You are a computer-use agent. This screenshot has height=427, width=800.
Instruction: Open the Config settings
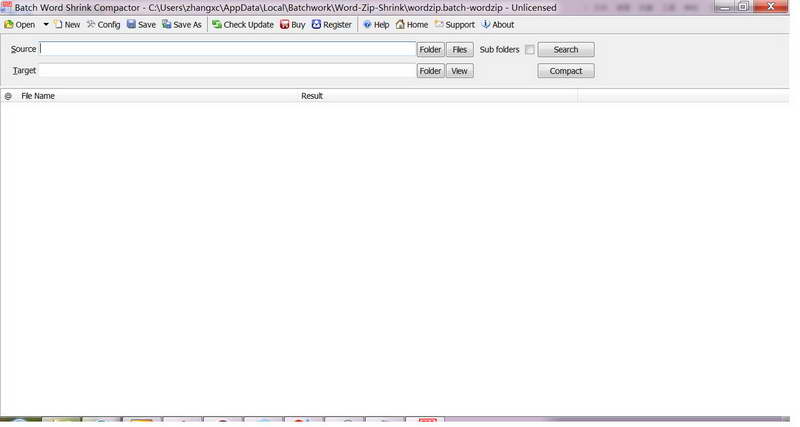pyautogui.click(x=104, y=24)
